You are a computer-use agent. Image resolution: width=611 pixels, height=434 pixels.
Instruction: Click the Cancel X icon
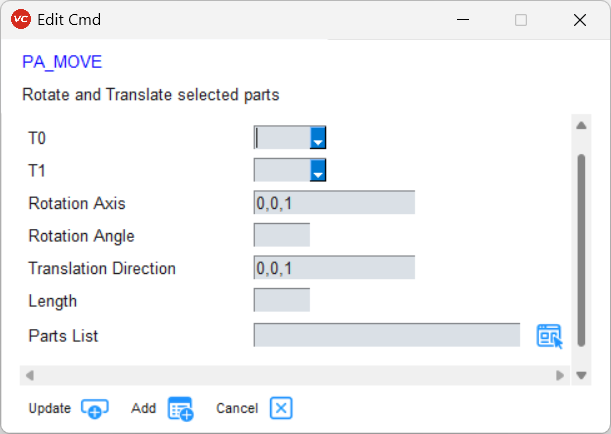click(281, 408)
